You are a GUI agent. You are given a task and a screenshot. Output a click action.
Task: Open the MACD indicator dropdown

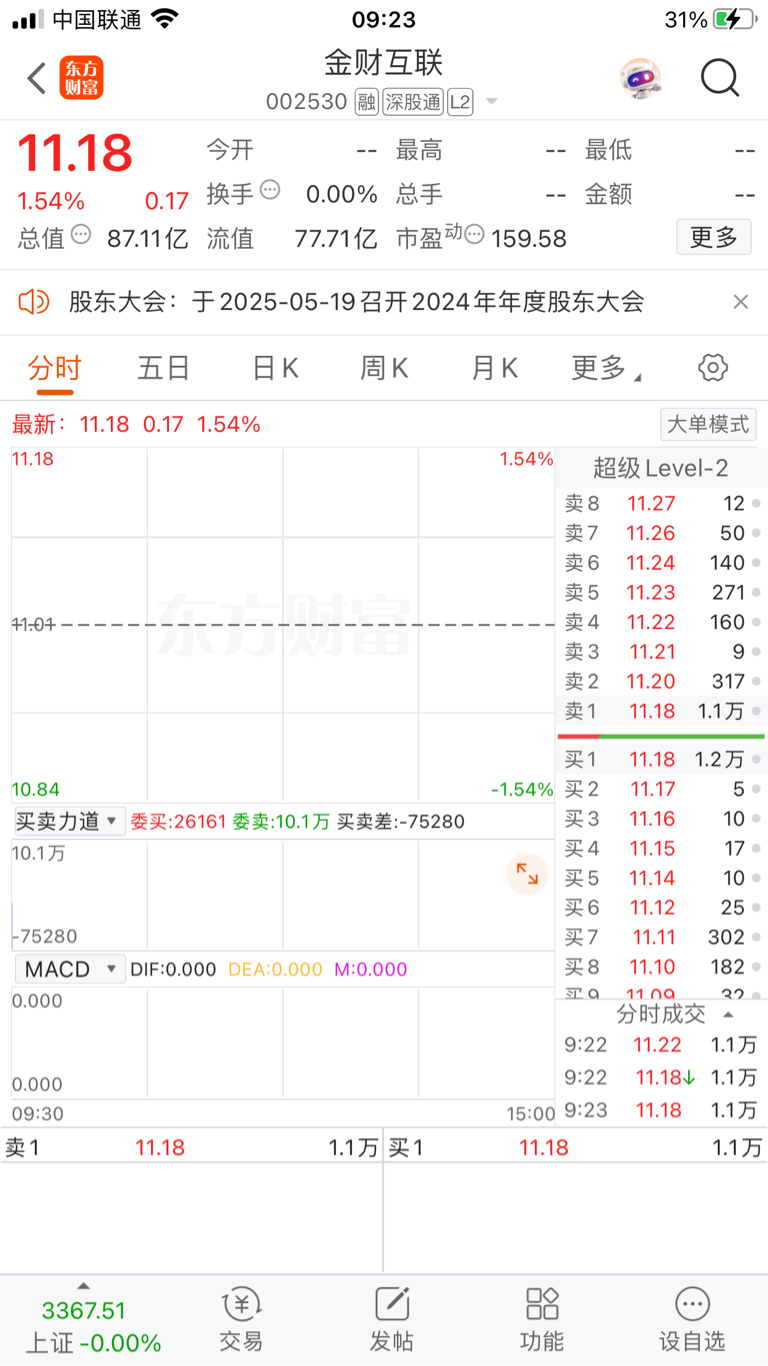(x=68, y=969)
